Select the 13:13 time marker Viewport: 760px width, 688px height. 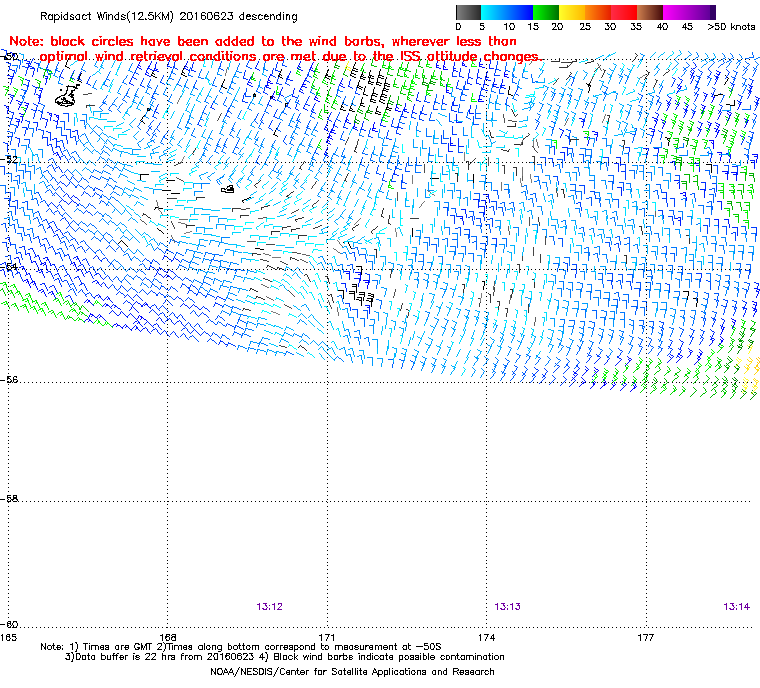coord(507,607)
